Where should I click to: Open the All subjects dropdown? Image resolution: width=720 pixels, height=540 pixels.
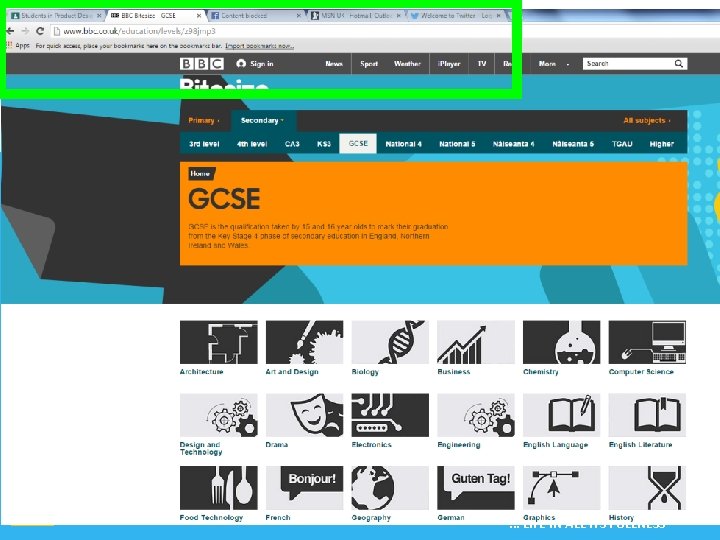[647, 120]
